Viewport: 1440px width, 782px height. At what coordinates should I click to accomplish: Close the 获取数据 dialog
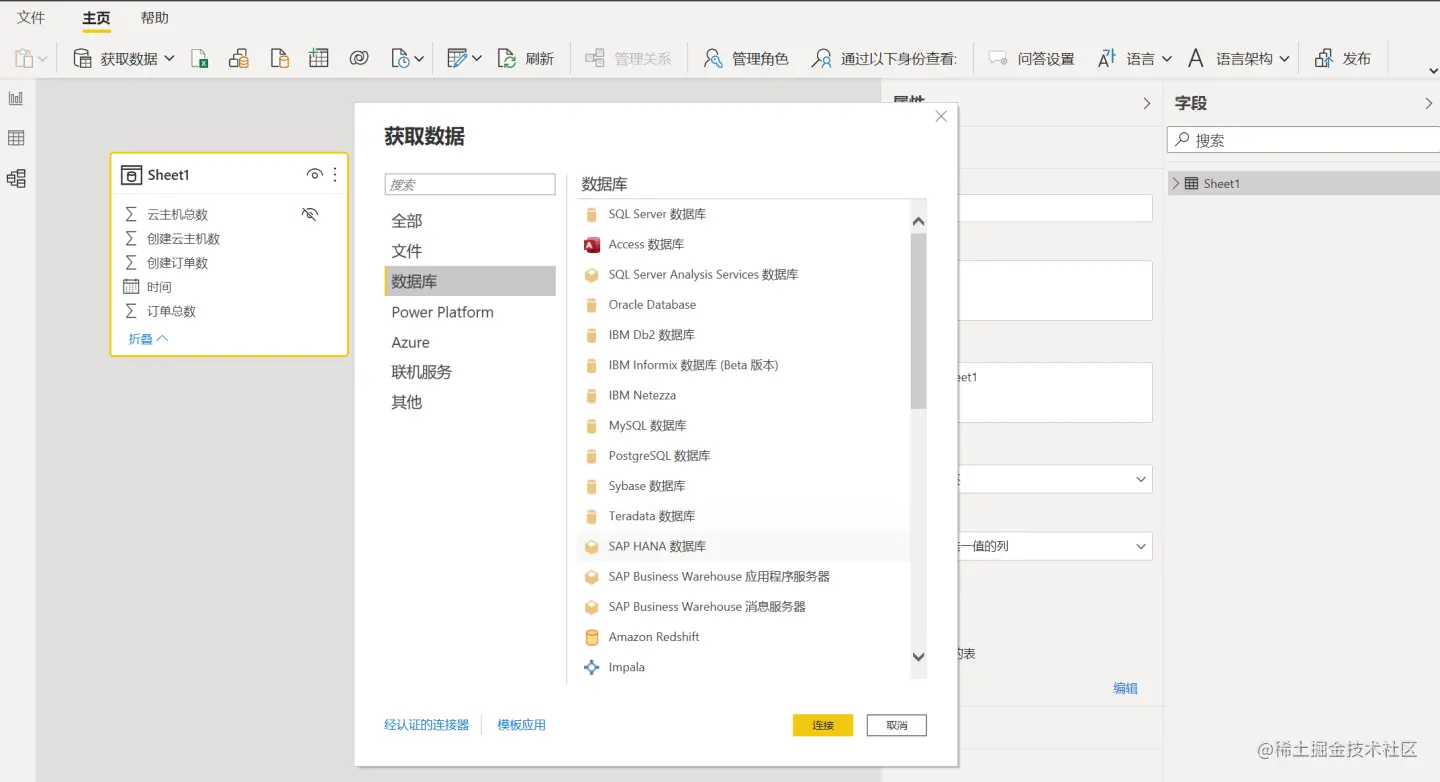pyautogui.click(x=940, y=117)
